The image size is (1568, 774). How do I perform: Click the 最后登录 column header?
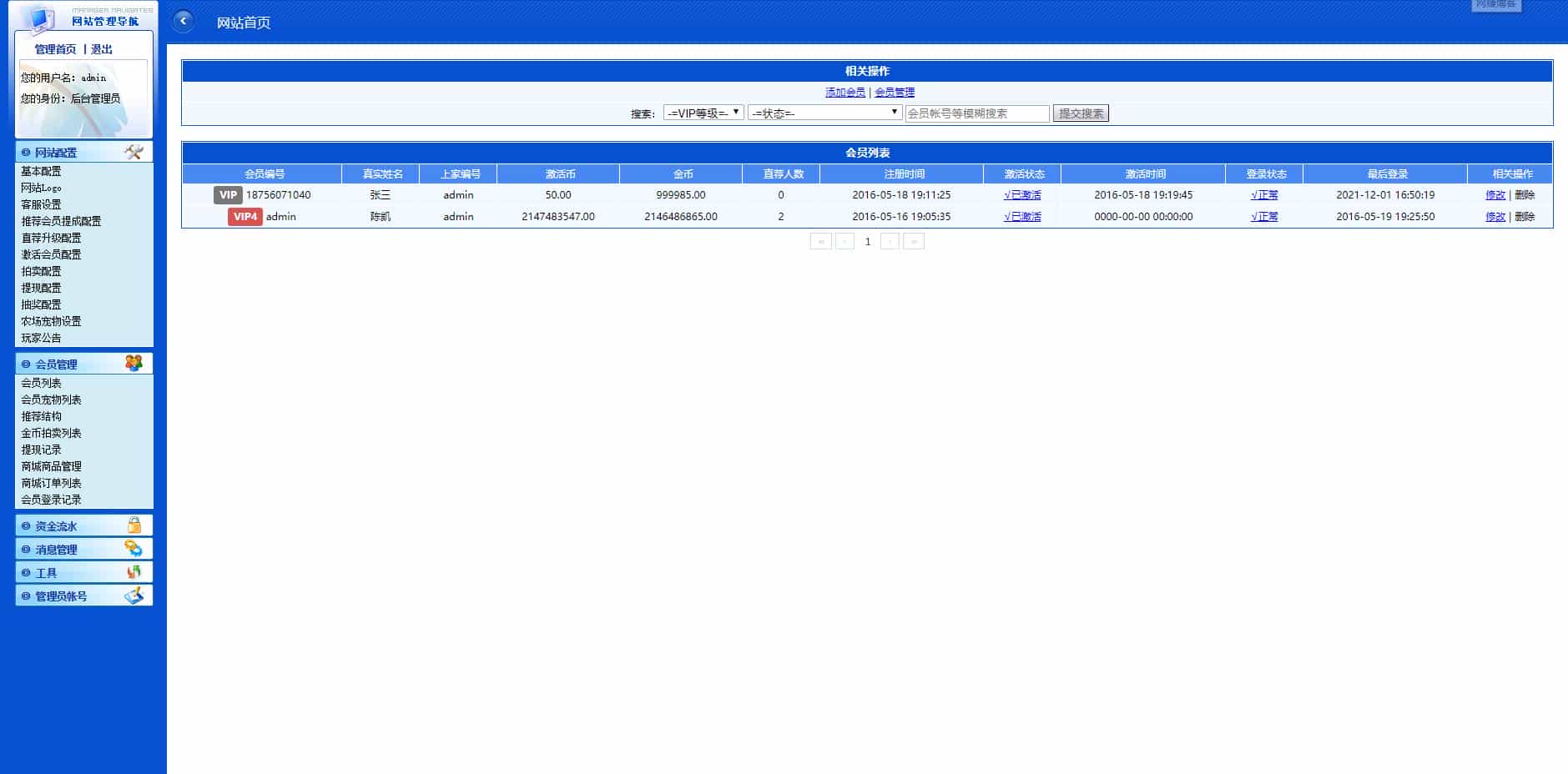coord(1387,174)
